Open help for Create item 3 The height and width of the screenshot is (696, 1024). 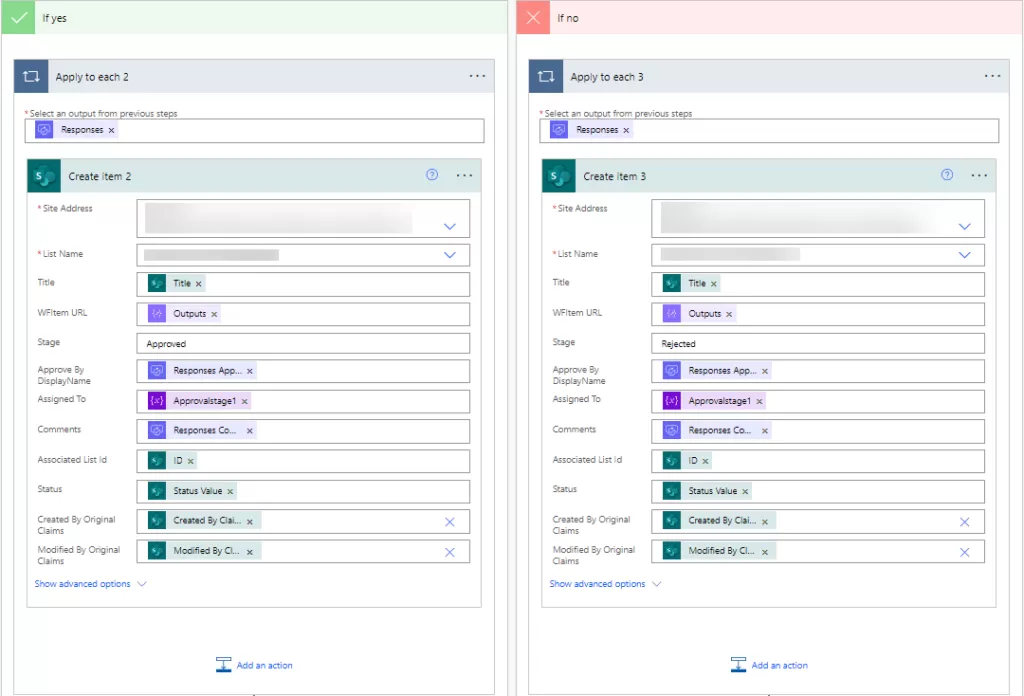(x=947, y=175)
